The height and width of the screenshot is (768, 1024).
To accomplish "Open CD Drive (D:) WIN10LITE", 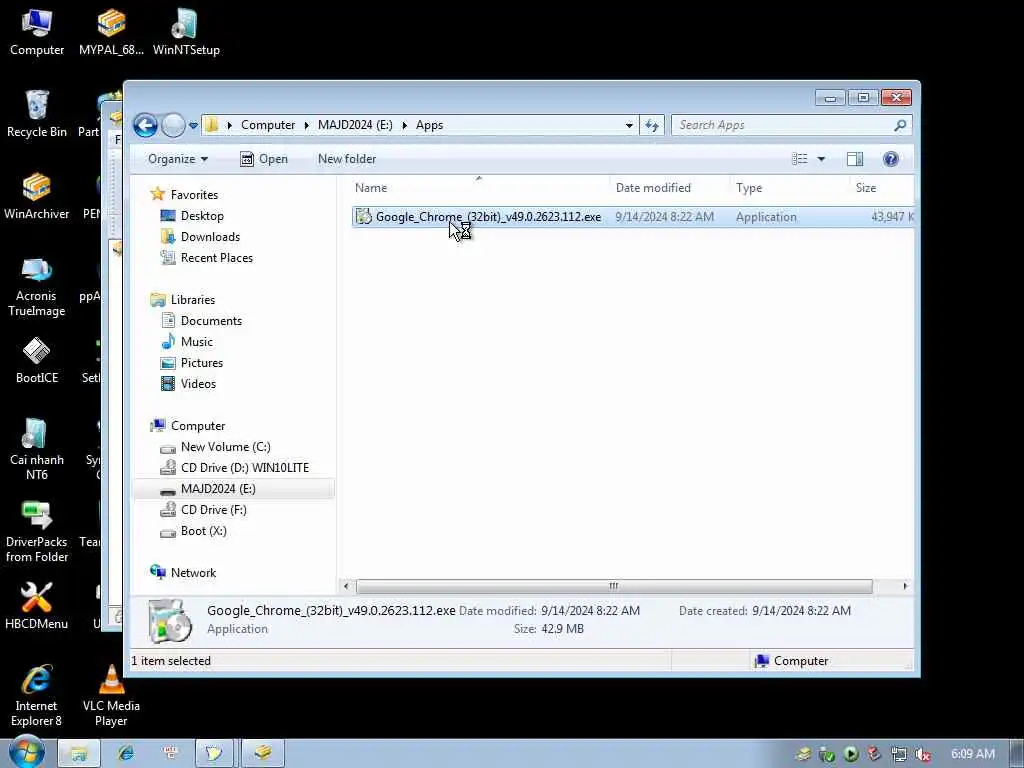I will pyautogui.click(x=244, y=468).
